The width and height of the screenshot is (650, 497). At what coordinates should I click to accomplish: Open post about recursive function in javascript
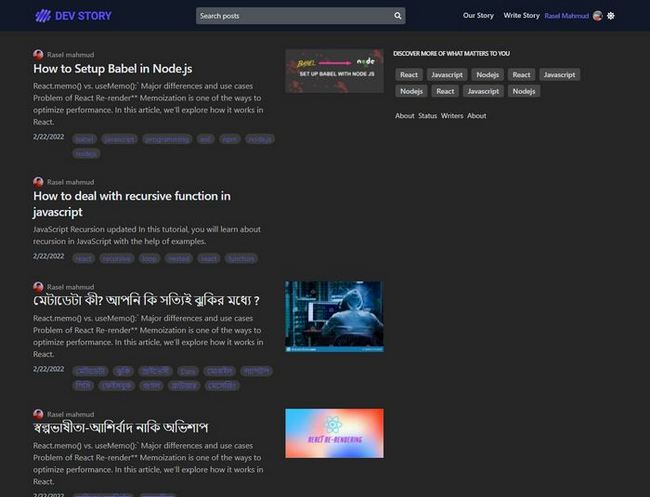(132, 204)
